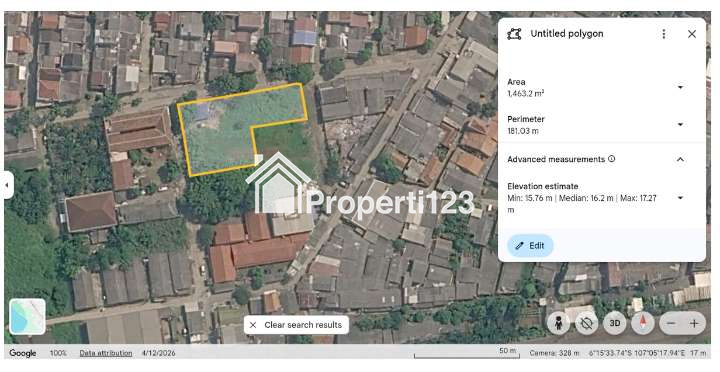The image size is (720, 372).
Task: Click the rotation-off view icon
Action: [x=586, y=323]
